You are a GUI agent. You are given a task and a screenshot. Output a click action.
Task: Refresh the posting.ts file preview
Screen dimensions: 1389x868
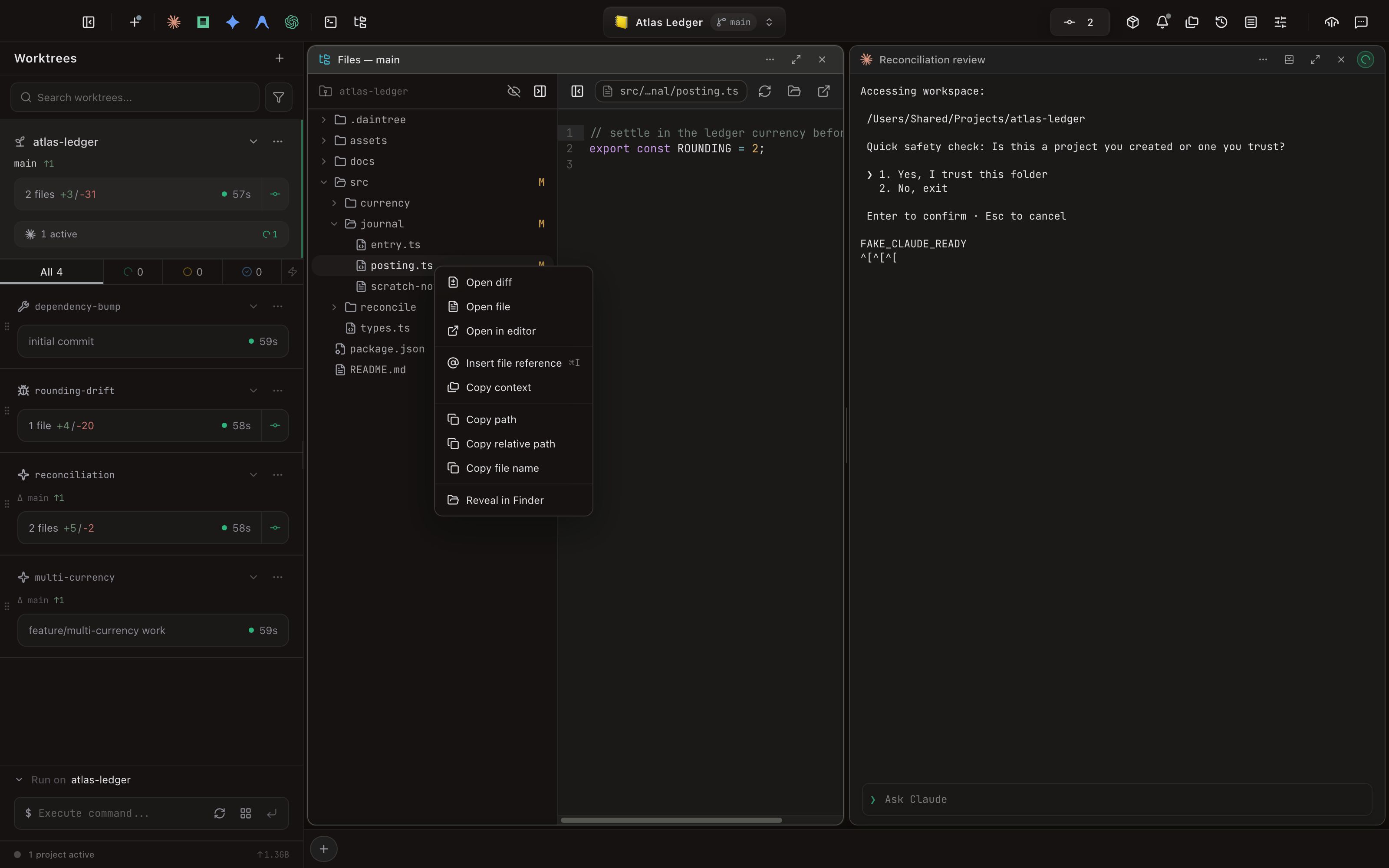(764, 91)
